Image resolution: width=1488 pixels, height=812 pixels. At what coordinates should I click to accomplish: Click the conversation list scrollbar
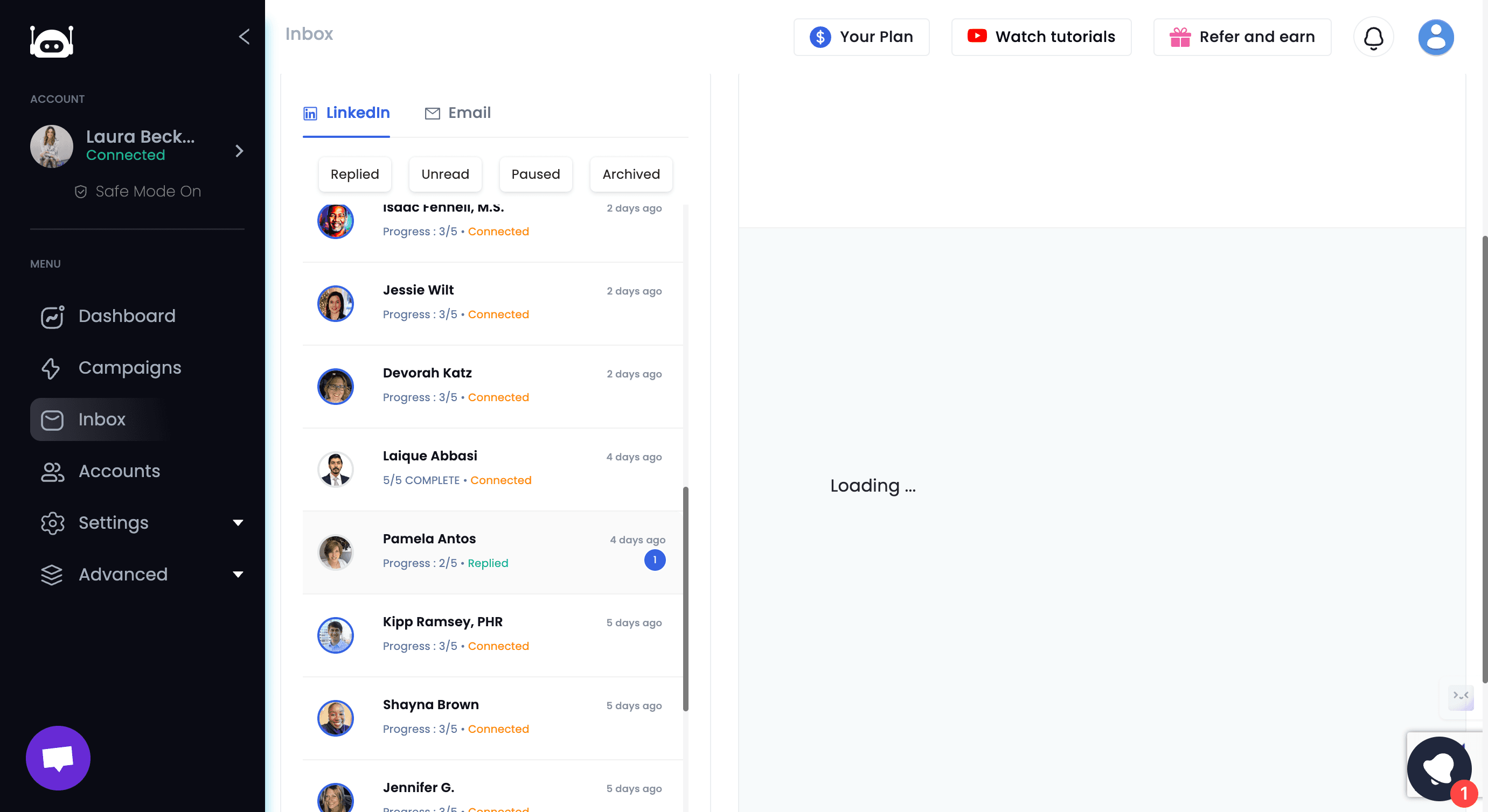point(686,599)
